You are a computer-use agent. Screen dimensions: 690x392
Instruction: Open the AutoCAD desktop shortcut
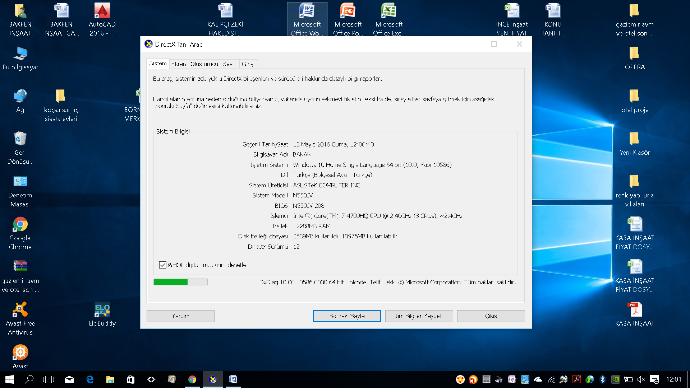click(102, 18)
